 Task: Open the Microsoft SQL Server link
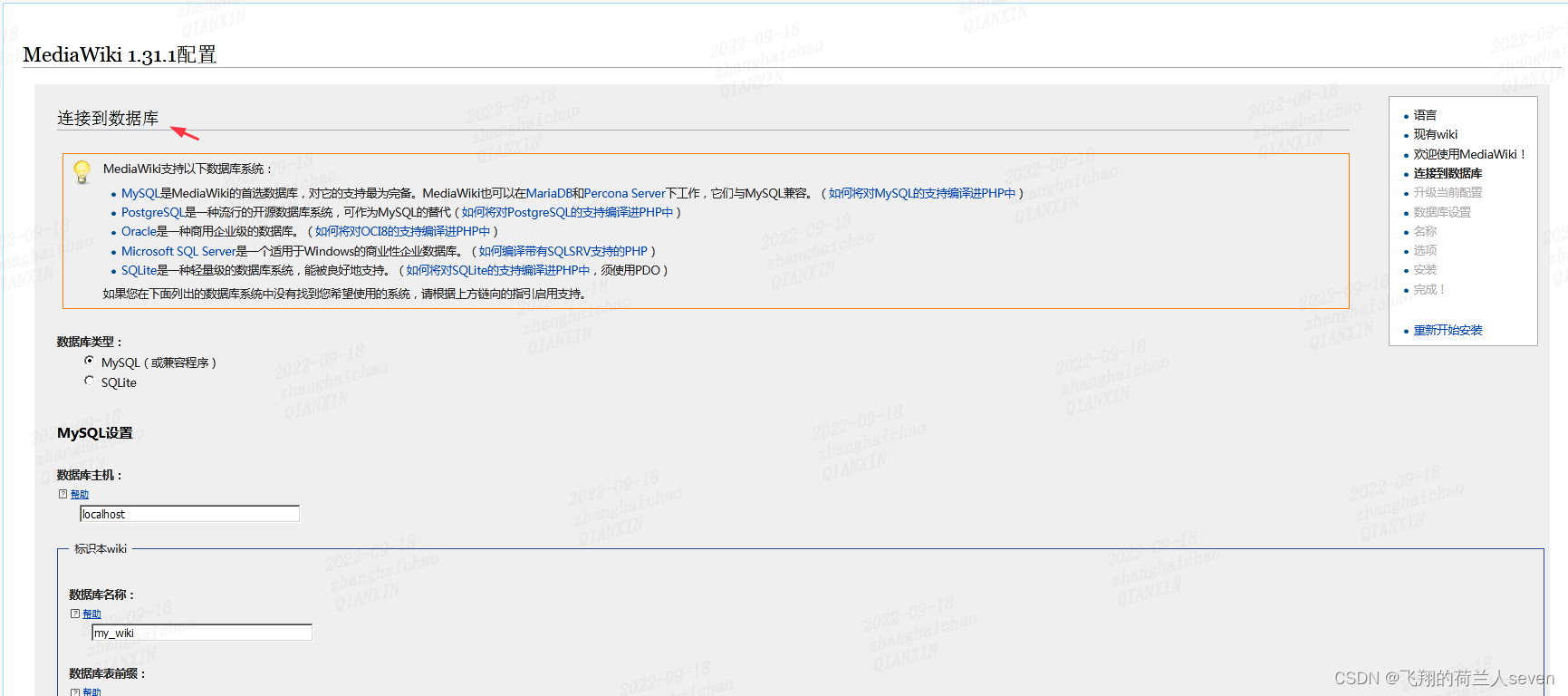pyautogui.click(x=178, y=251)
